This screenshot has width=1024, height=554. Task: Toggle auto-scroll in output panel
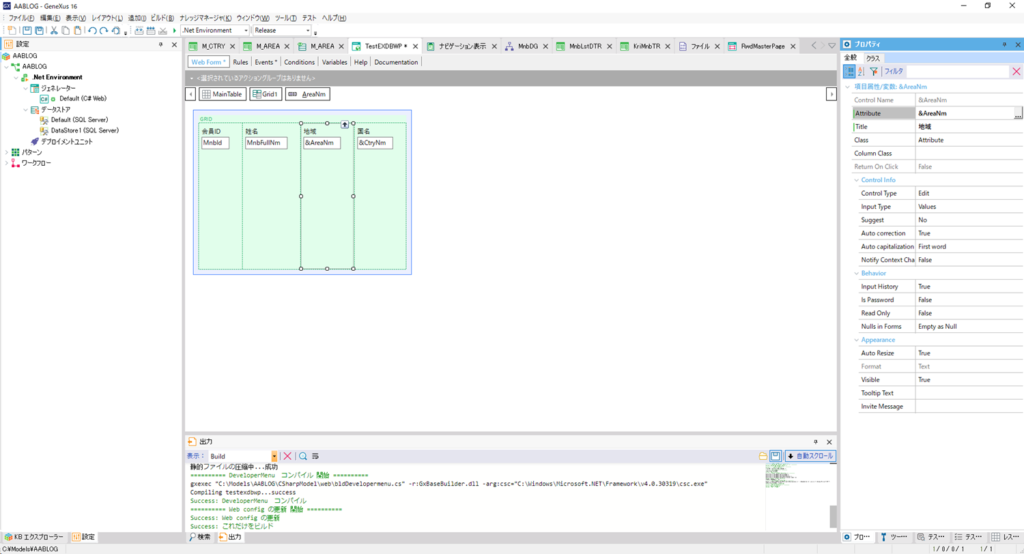pos(810,456)
